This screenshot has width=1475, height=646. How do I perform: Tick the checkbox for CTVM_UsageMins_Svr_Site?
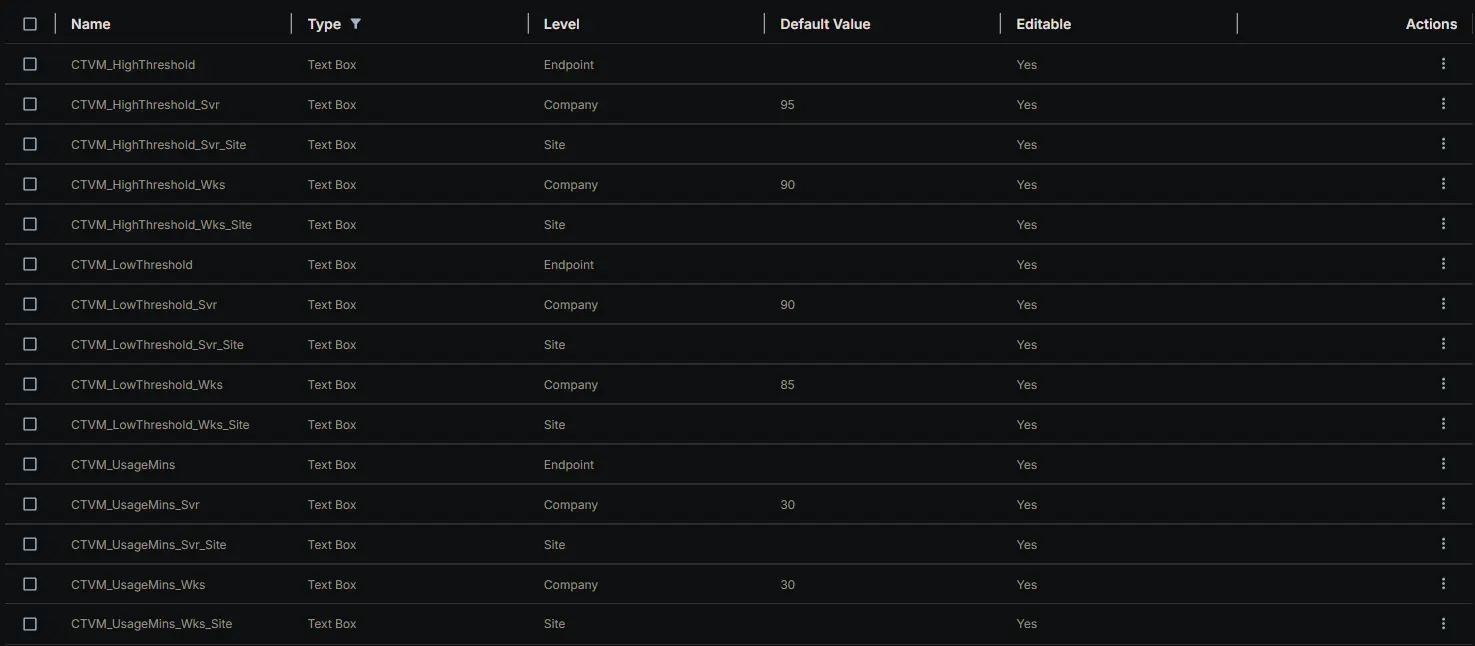coord(30,544)
